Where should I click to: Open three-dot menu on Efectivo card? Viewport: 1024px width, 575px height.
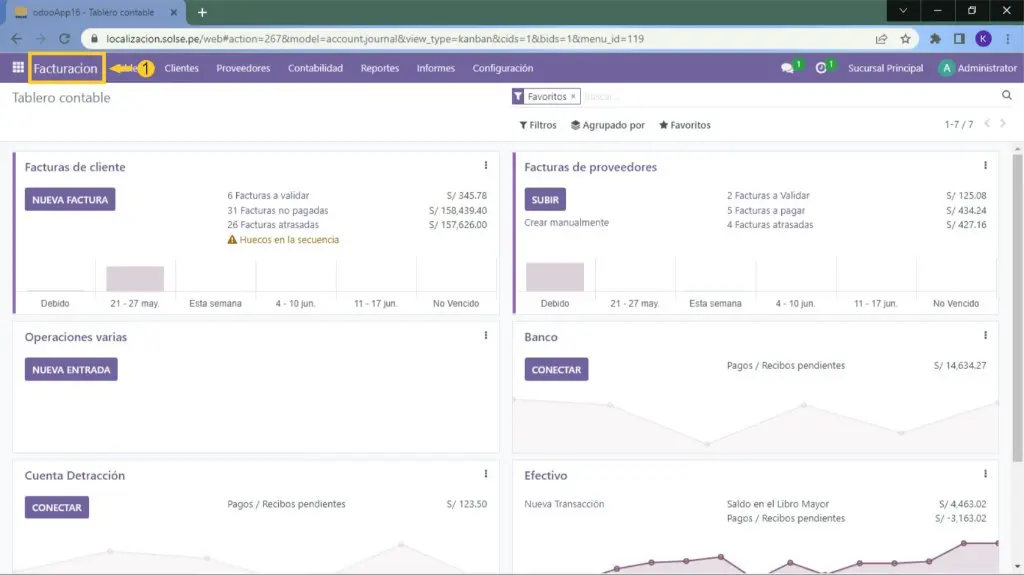click(985, 474)
